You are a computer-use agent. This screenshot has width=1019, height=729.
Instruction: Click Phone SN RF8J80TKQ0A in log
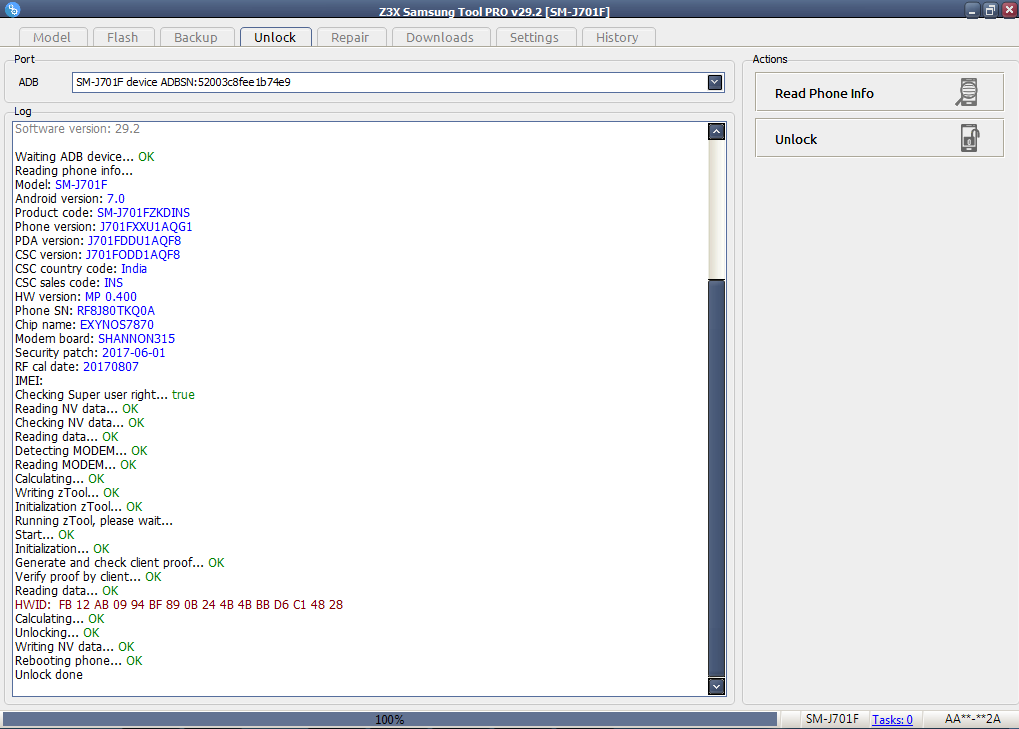pyautogui.click(x=116, y=311)
